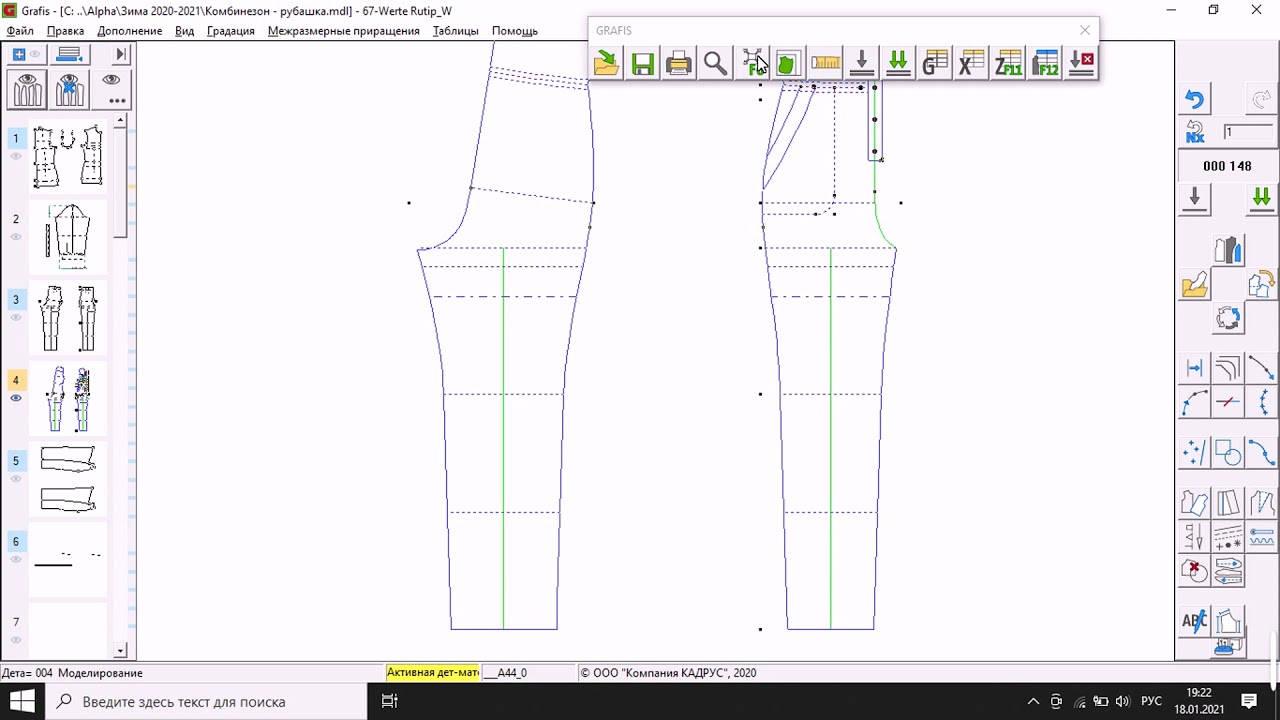This screenshot has width=1280, height=720.
Task: Click eye with three dots options
Action: 112,90
